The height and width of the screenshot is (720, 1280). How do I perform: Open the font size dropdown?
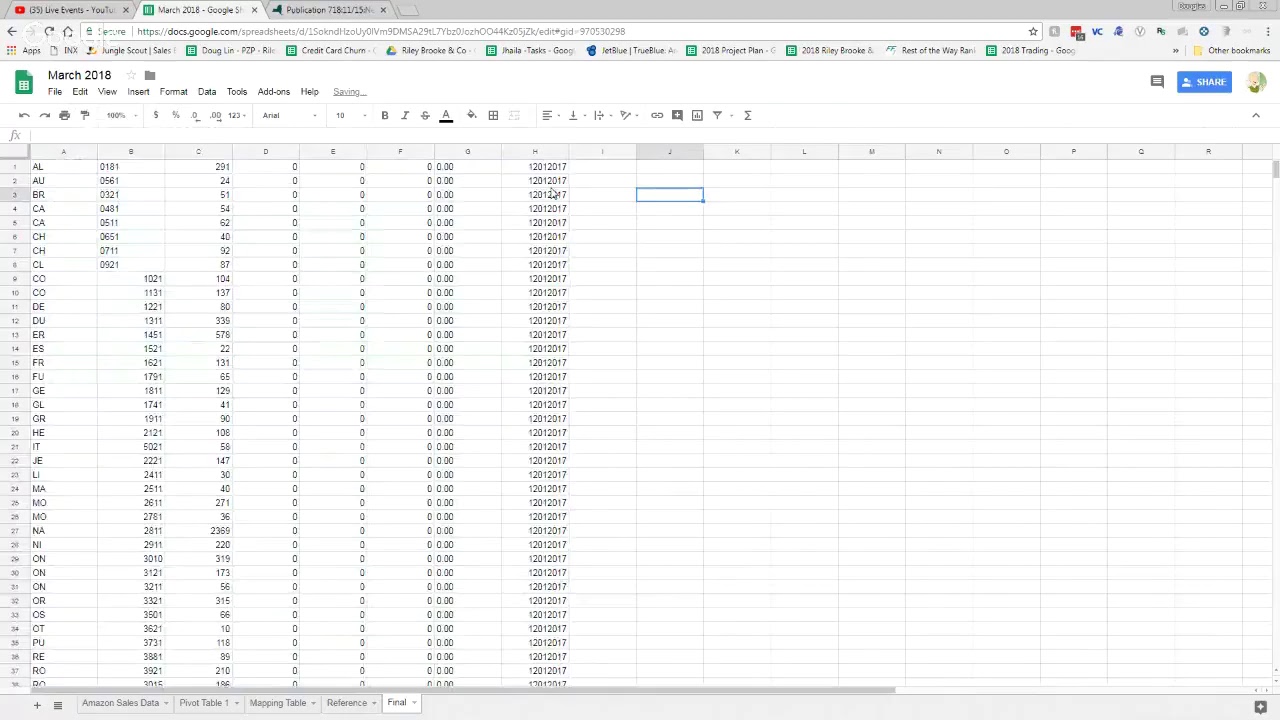351,115
